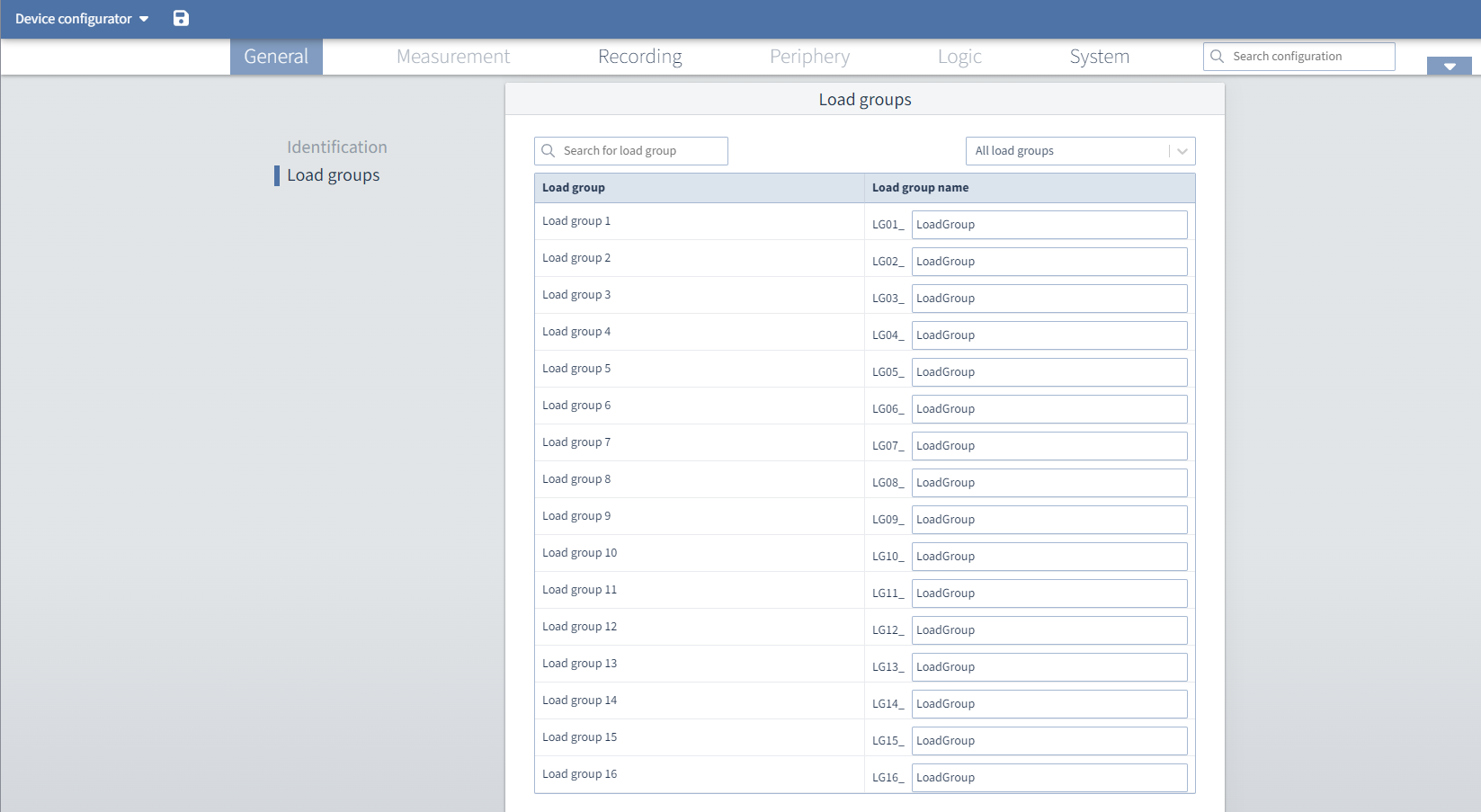The image size is (1481, 812).
Task: Save the configuration using the disk icon
Action: [181, 18]
